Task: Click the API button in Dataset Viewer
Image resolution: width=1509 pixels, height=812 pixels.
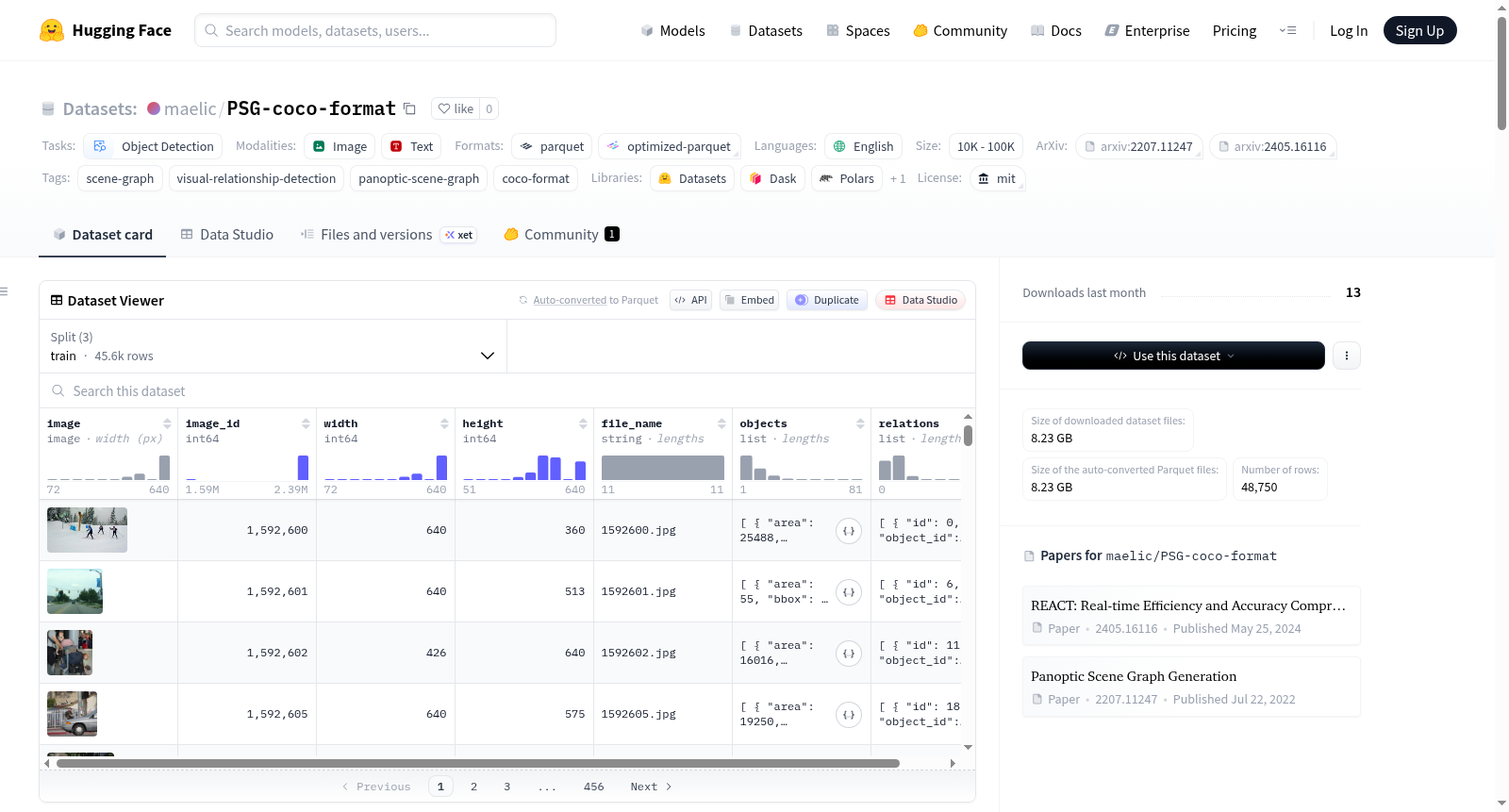Action: click(x=690, y=300)
